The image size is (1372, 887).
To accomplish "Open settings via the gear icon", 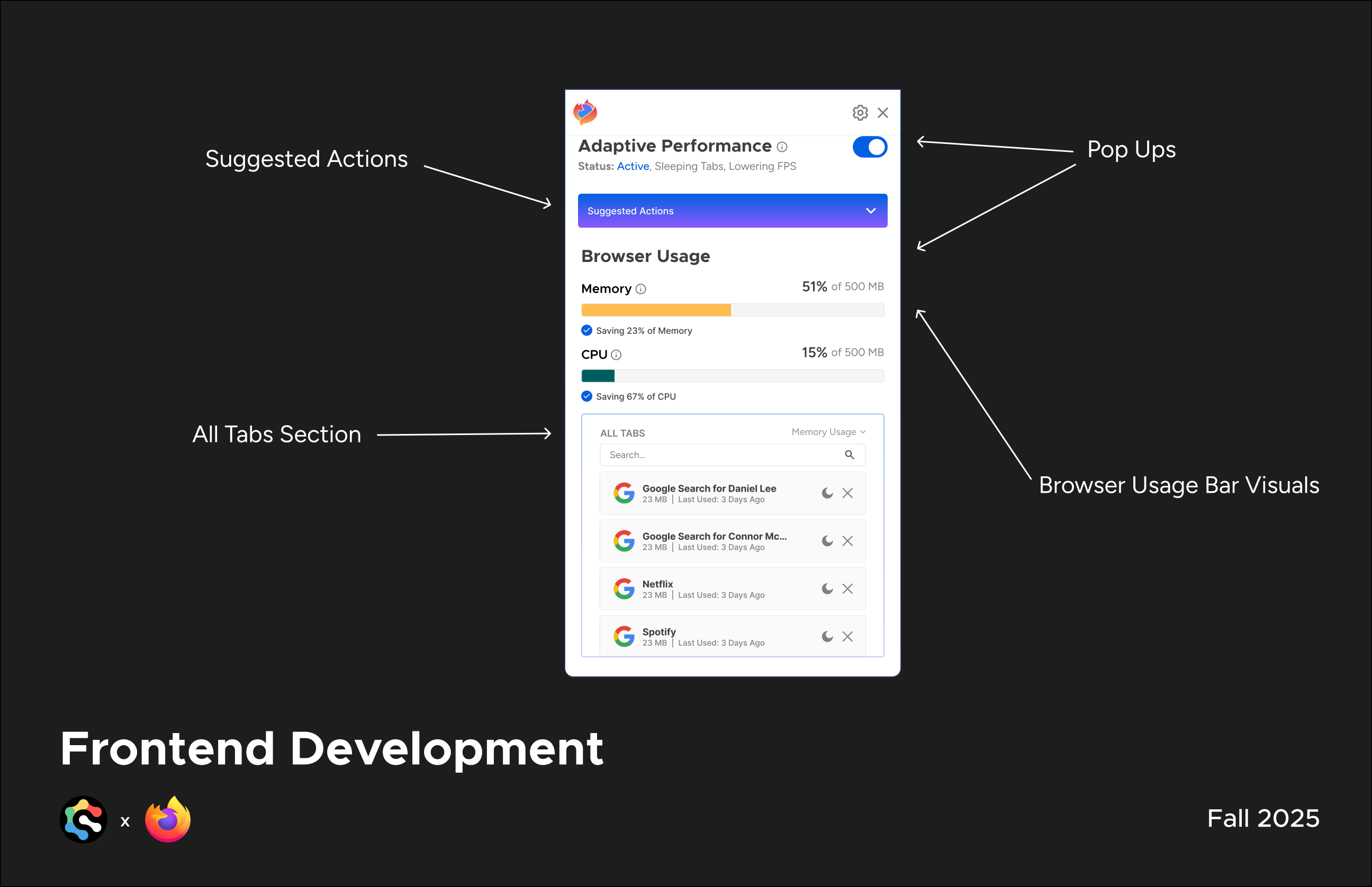I will click(x=860, y=112).
